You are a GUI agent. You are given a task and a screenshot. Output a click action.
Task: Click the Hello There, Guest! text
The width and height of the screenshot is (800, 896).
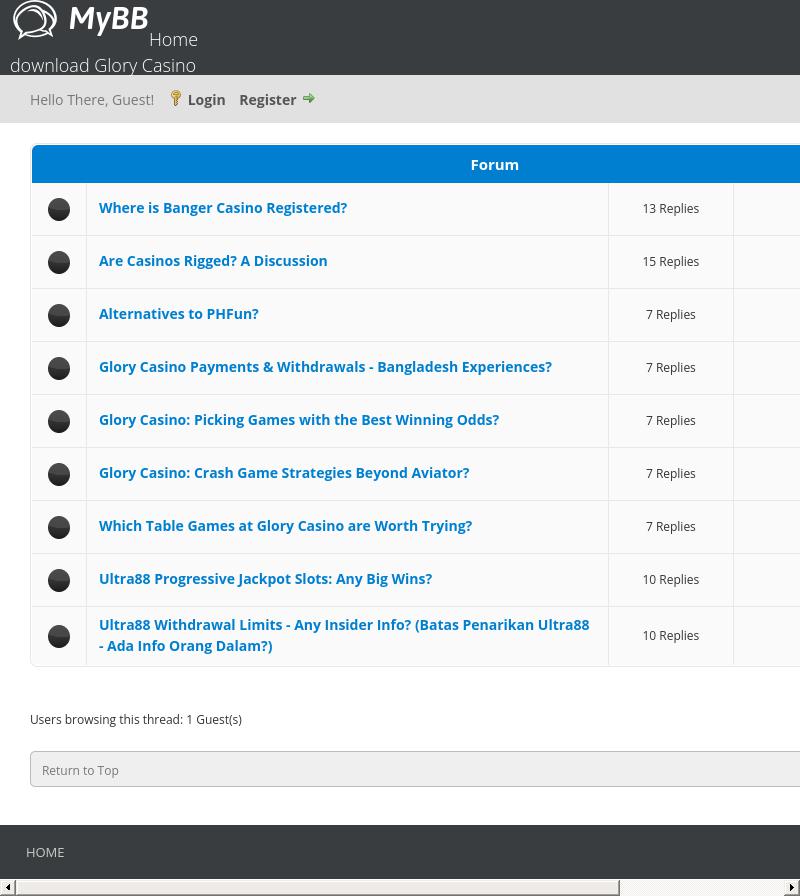[92, 100]
